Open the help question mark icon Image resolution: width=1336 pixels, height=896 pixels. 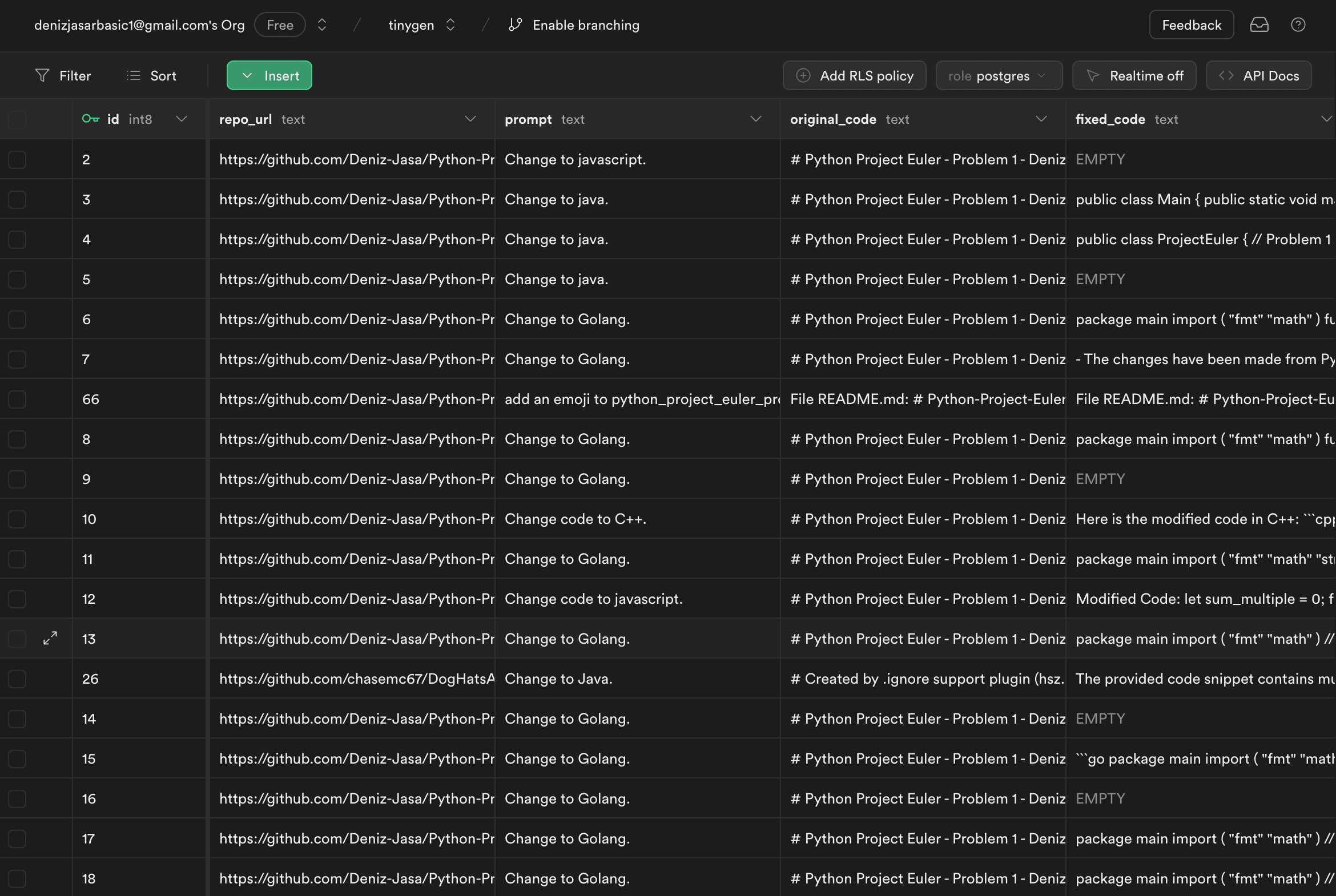[1298, 25]
